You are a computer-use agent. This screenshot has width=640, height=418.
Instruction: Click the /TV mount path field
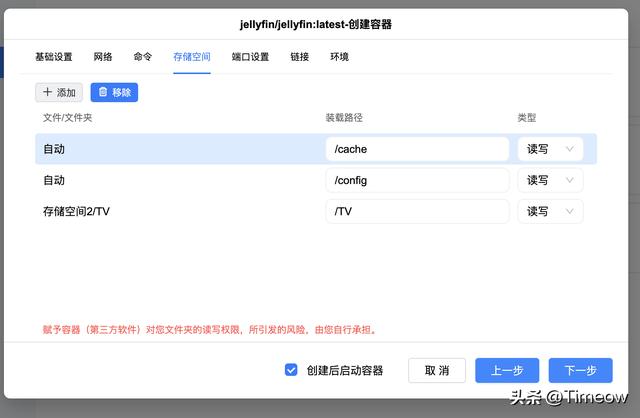tap(417, 211)
